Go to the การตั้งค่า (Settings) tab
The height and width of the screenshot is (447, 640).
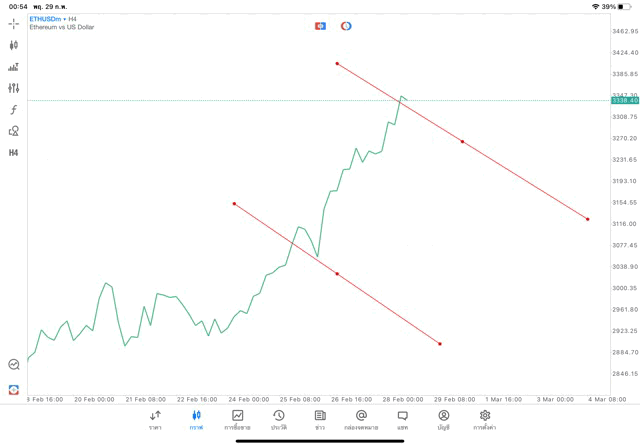coord(485,419)
